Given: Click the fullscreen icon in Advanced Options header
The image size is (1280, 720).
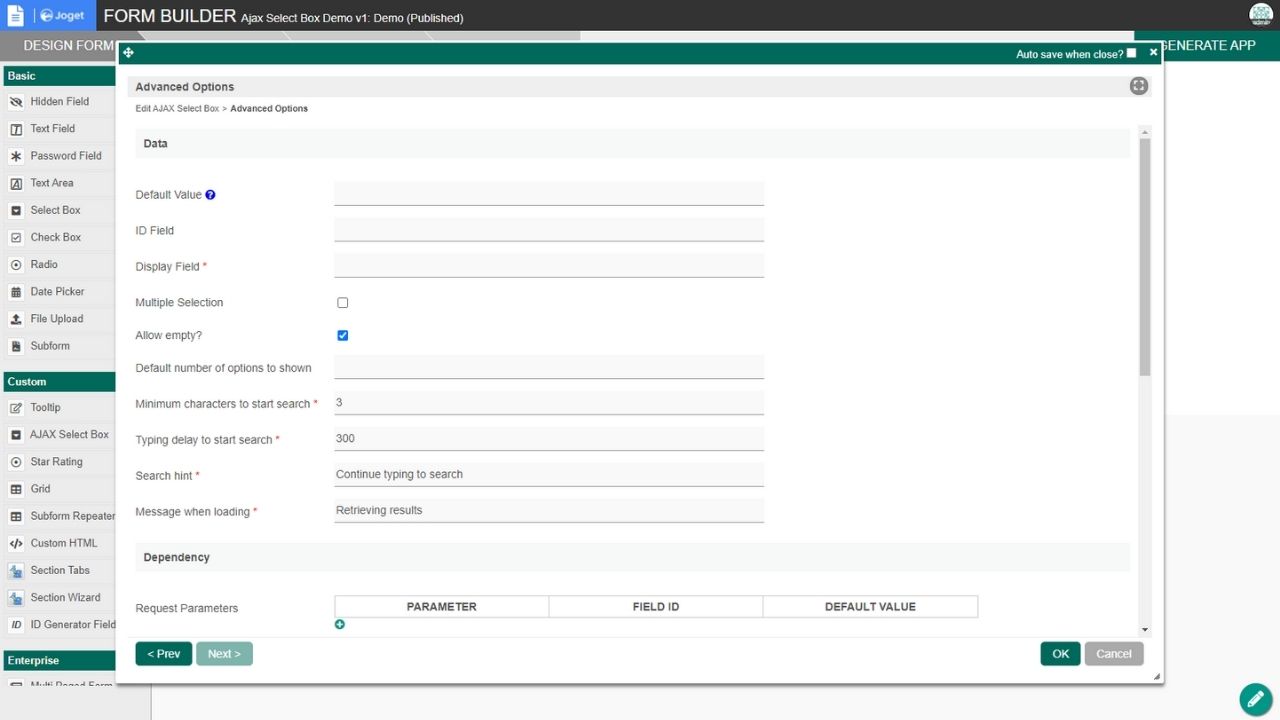Looking at the screenshot, I should coord(1138,86).
